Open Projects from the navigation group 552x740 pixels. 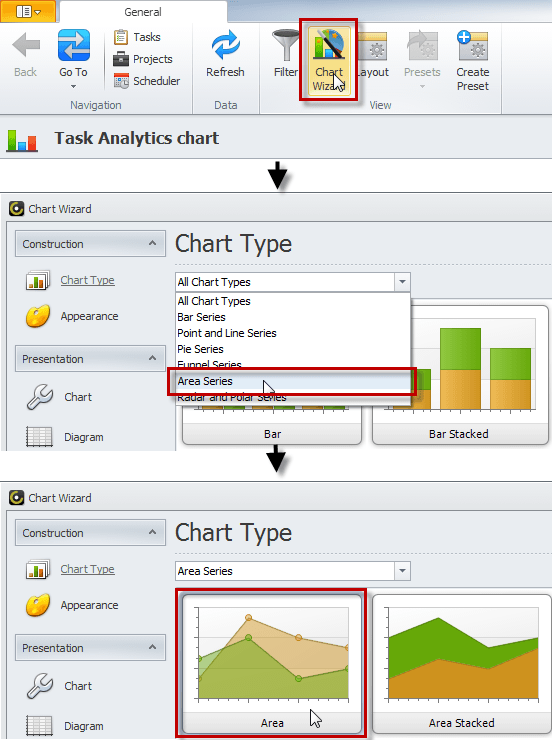coord(143,59)
